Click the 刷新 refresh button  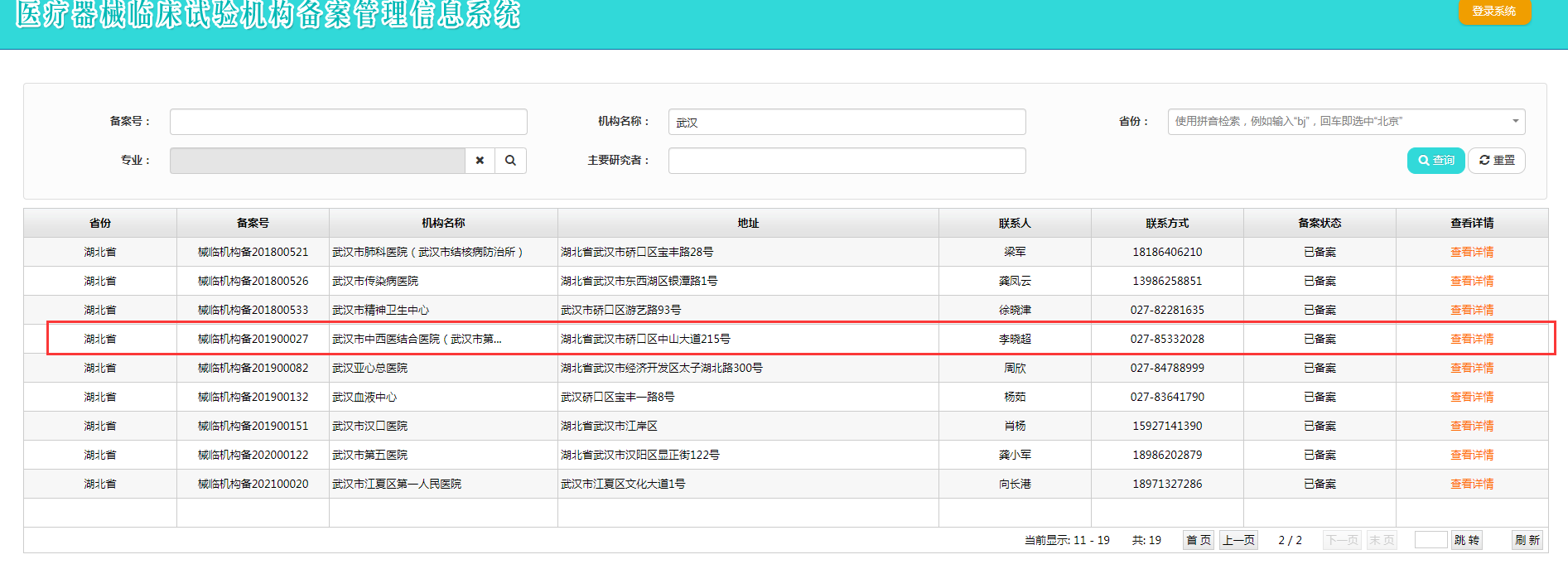(x=1527, y=540)
